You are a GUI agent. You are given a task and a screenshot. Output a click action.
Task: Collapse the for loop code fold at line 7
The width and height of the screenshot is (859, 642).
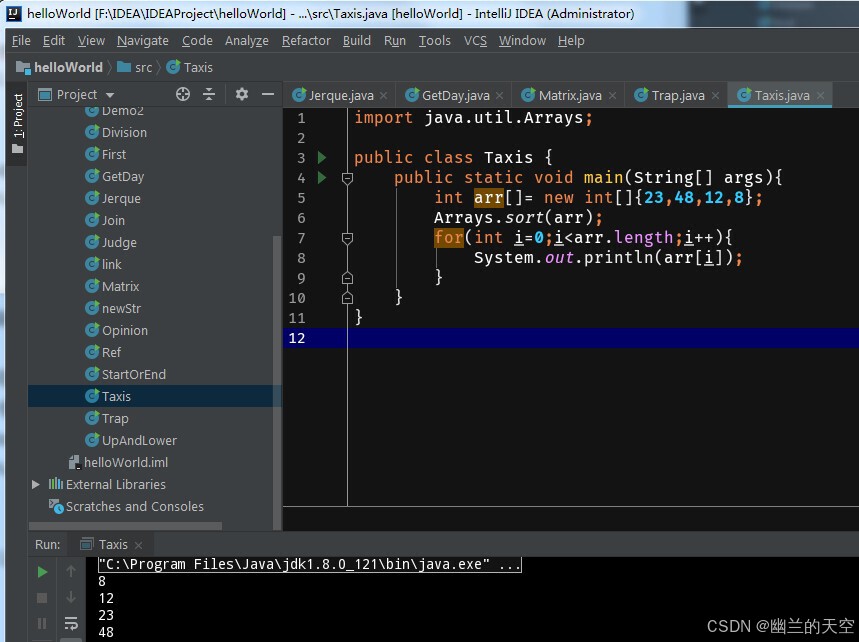[347, 238]
